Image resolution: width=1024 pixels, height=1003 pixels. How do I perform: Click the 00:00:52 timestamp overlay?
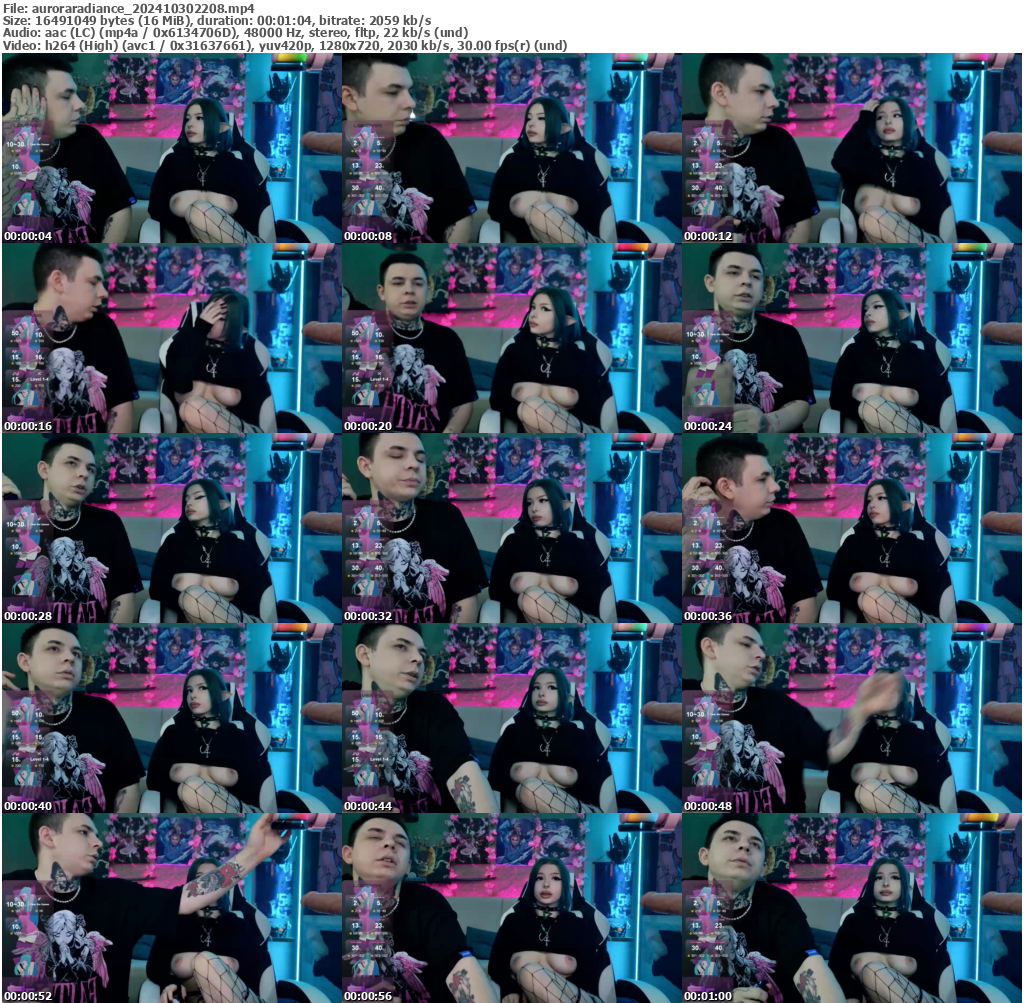30,996
